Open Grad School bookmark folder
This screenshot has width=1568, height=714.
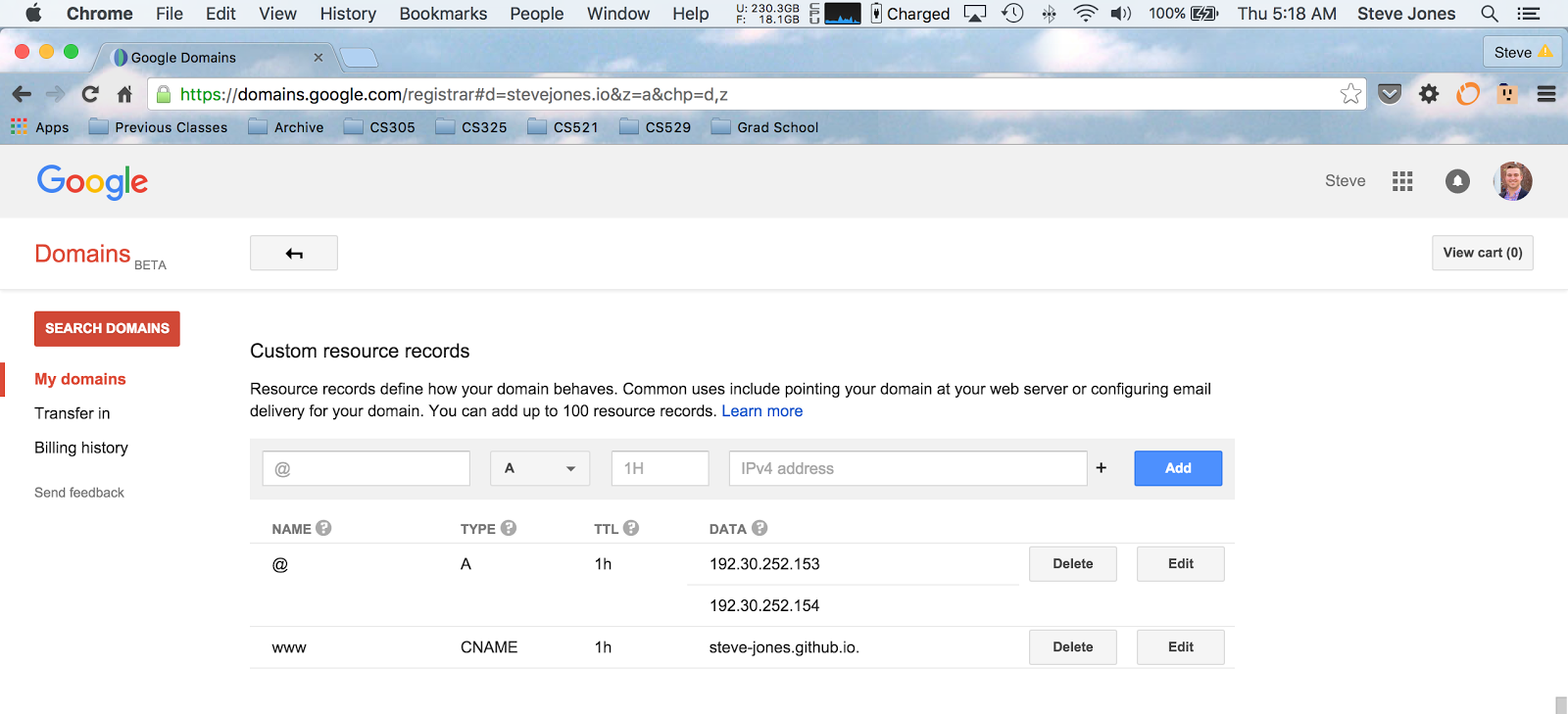point(765,127)
